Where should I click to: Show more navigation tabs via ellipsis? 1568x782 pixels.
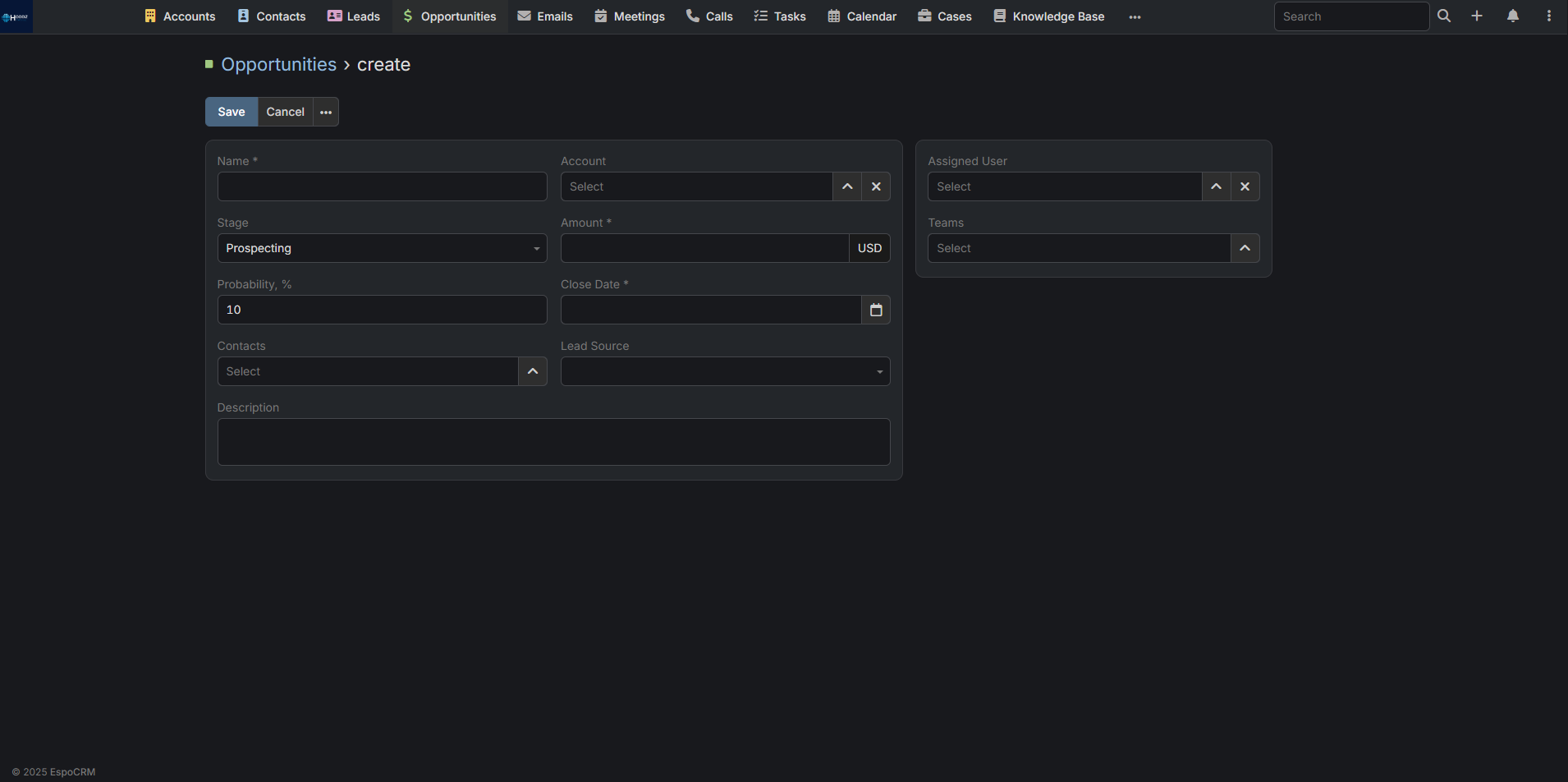click(1135, 16)
